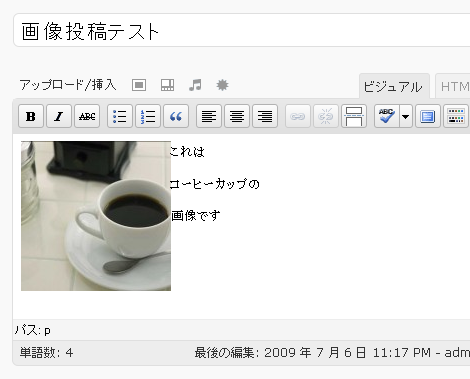Image resolution: width=470 pixels, height=379 pixels.
Task: Show the kitchen sink advanced toolbar
Action: point(456,116)
